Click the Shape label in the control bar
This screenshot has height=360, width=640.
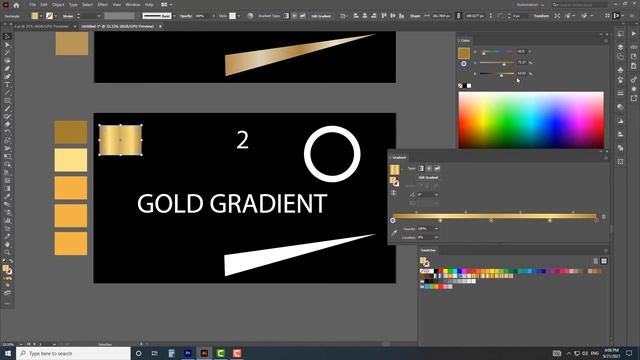415,16
